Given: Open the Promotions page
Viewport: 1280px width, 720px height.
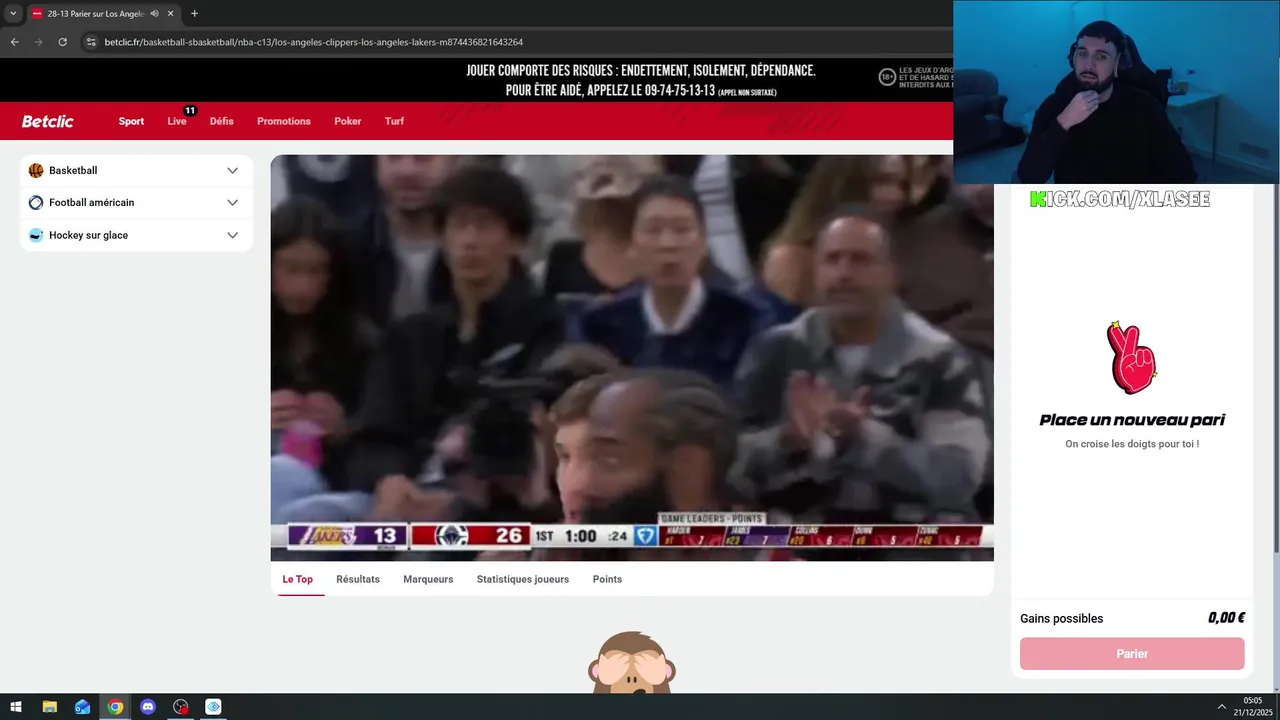Looking at the screenshot, I should [284, 121].
